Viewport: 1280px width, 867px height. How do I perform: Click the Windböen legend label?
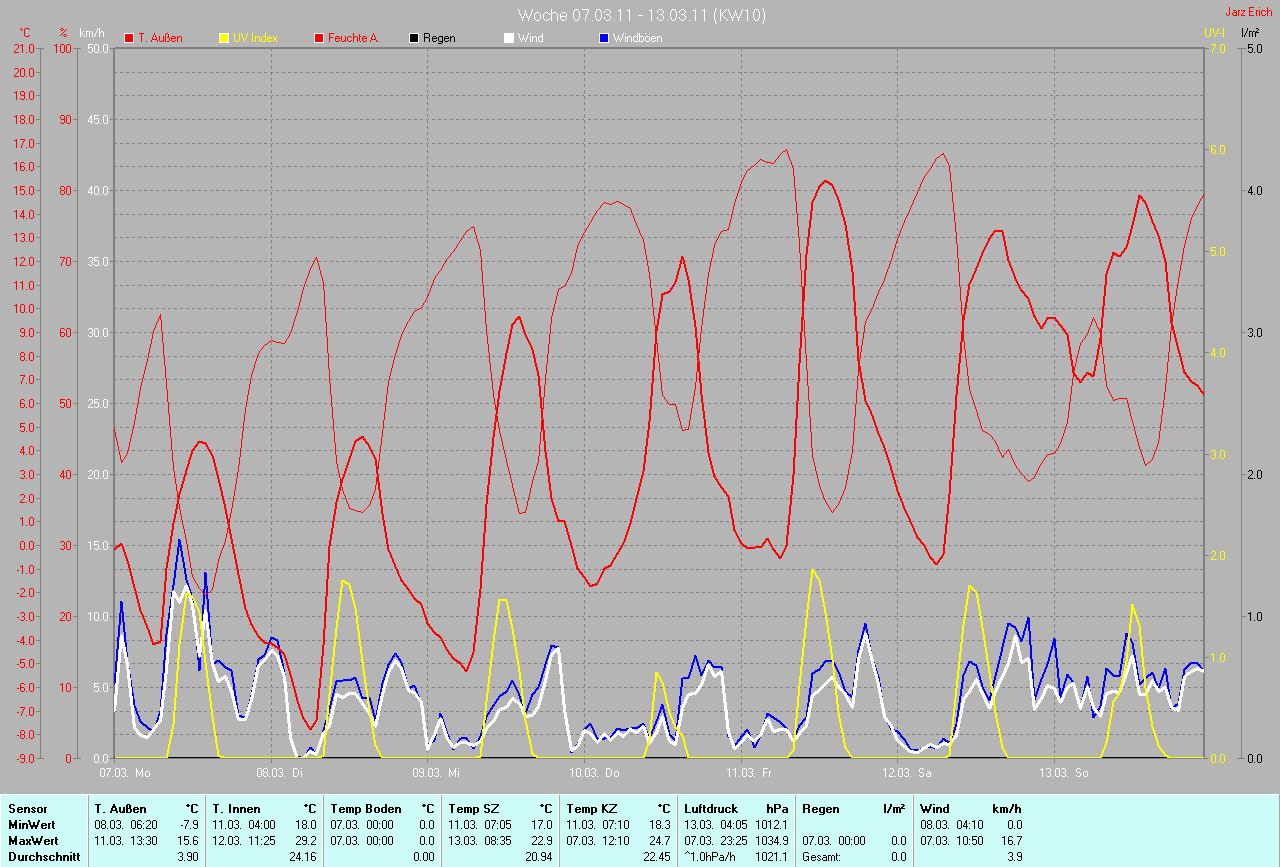tap(637, 38)
